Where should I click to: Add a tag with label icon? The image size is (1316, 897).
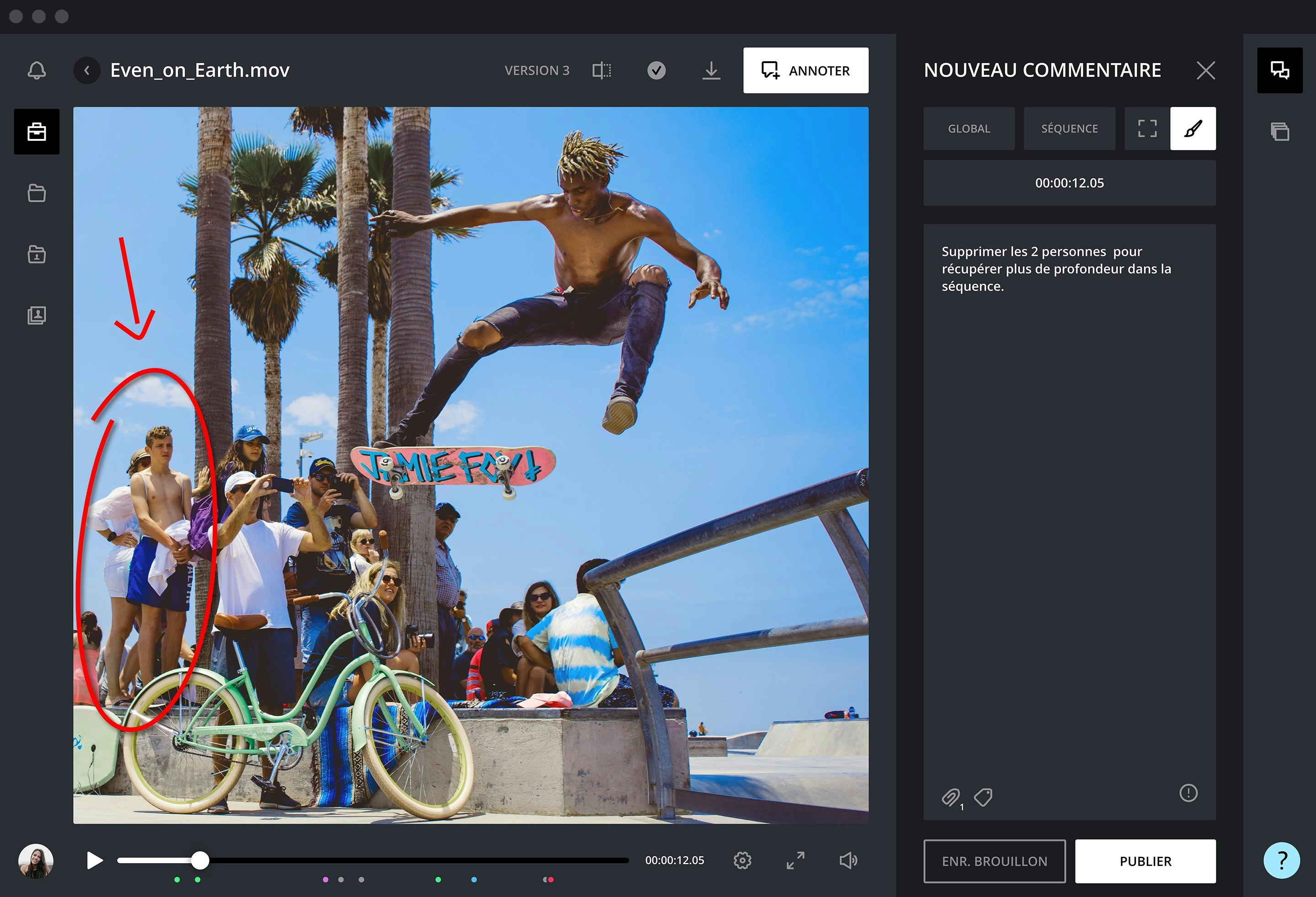[983, 797]
